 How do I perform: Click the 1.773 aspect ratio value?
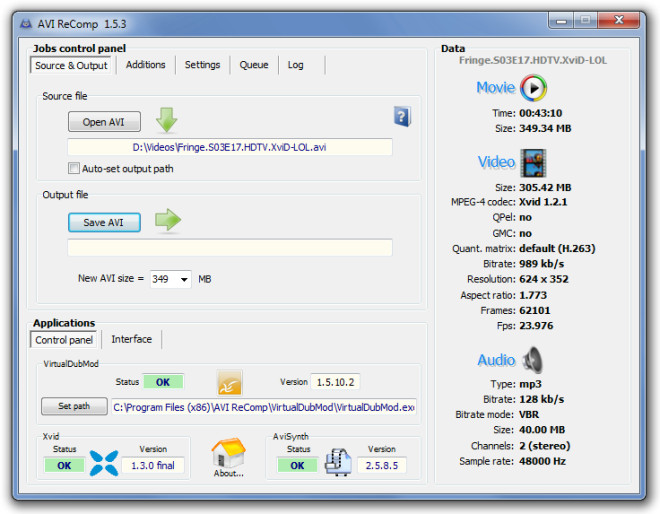pyautogui.click(x=533, y=295)
